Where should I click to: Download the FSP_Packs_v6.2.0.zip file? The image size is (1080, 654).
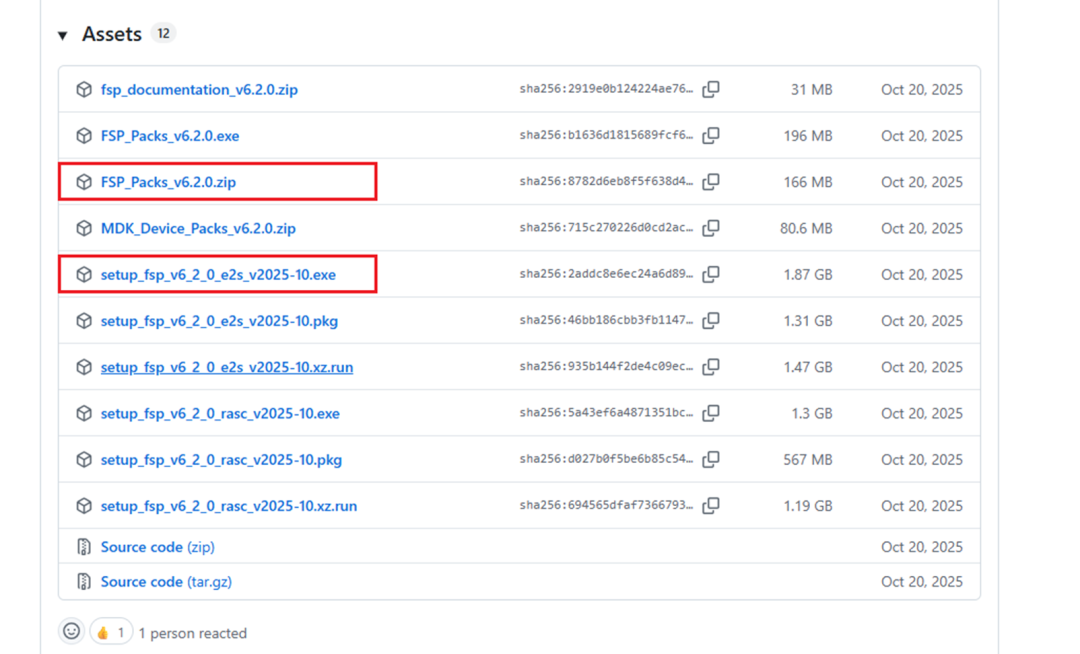pyautogui.click(x=168, y=182)
